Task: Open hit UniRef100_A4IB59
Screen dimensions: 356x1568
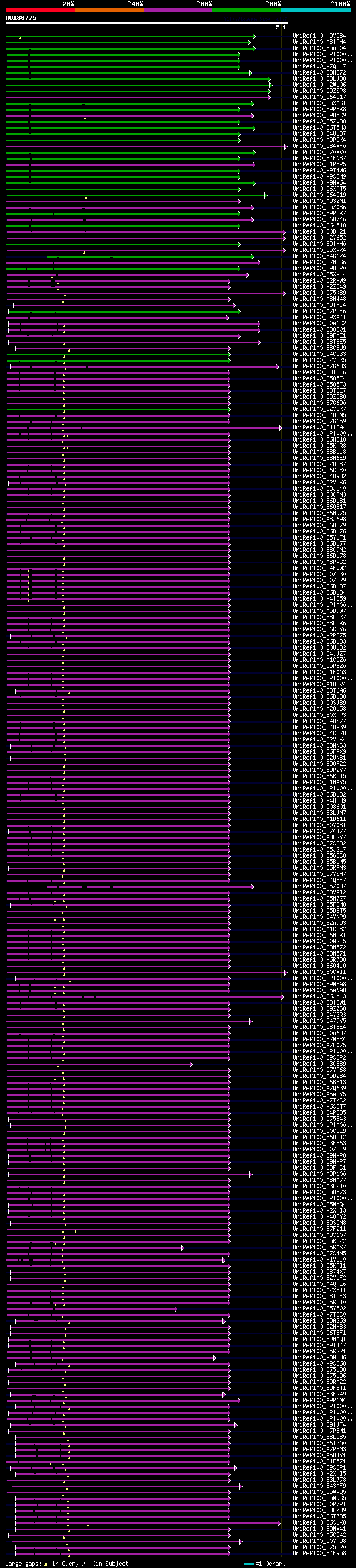Action: 319,599
